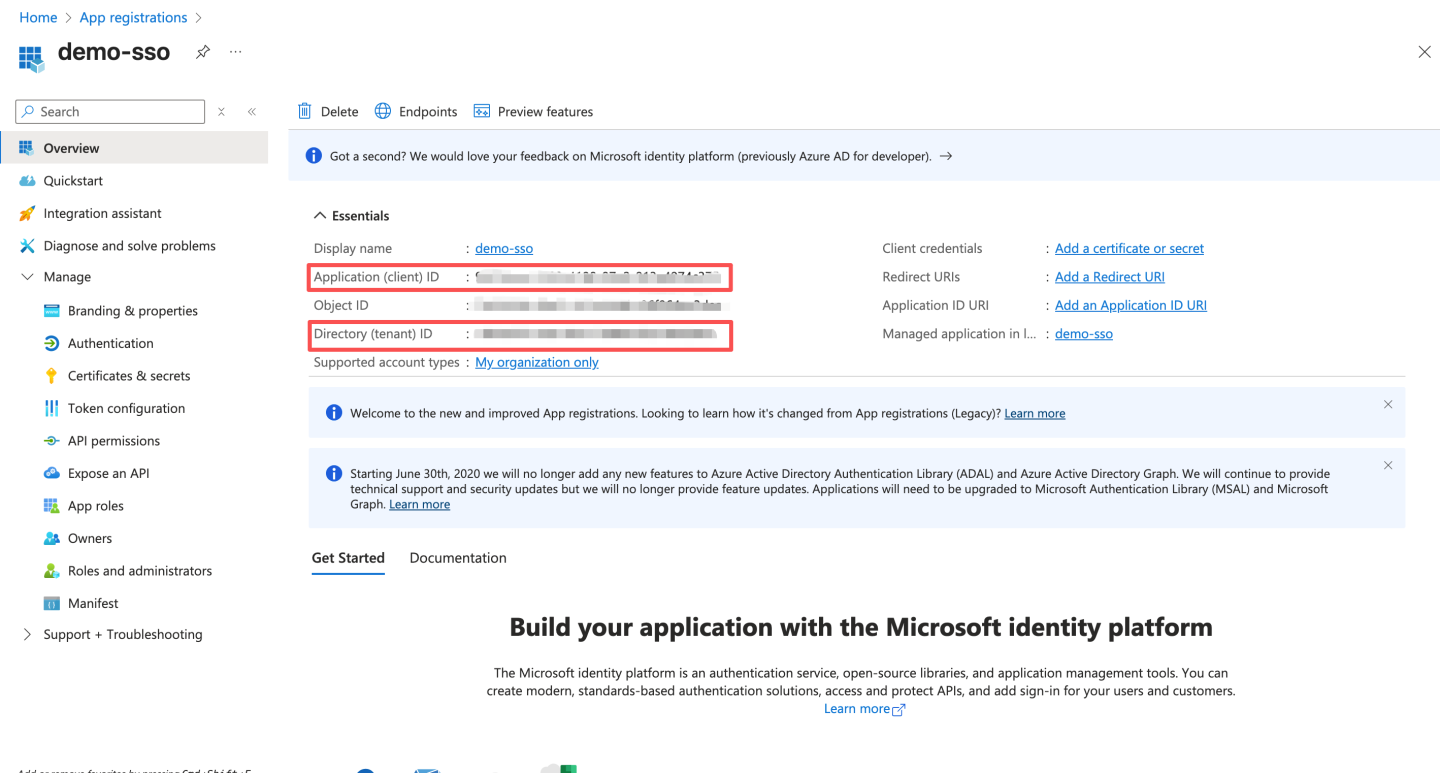Go to App registrations breadcrumb

click(x=133, y=18)
